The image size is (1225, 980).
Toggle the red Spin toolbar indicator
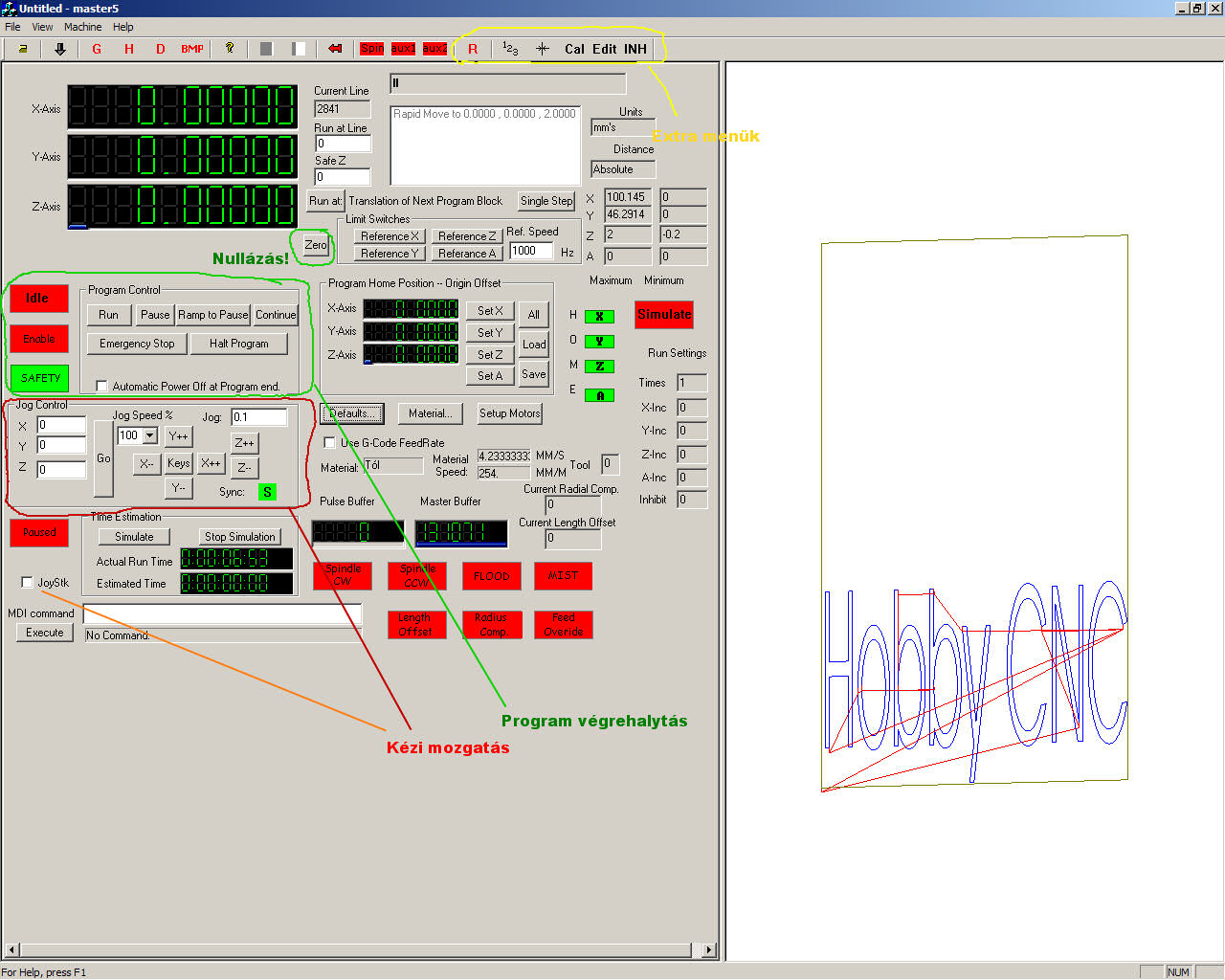(372, 49)
